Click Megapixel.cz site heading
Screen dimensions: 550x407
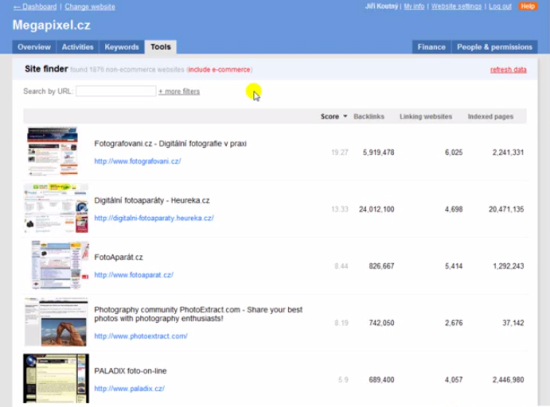point(52,25)
